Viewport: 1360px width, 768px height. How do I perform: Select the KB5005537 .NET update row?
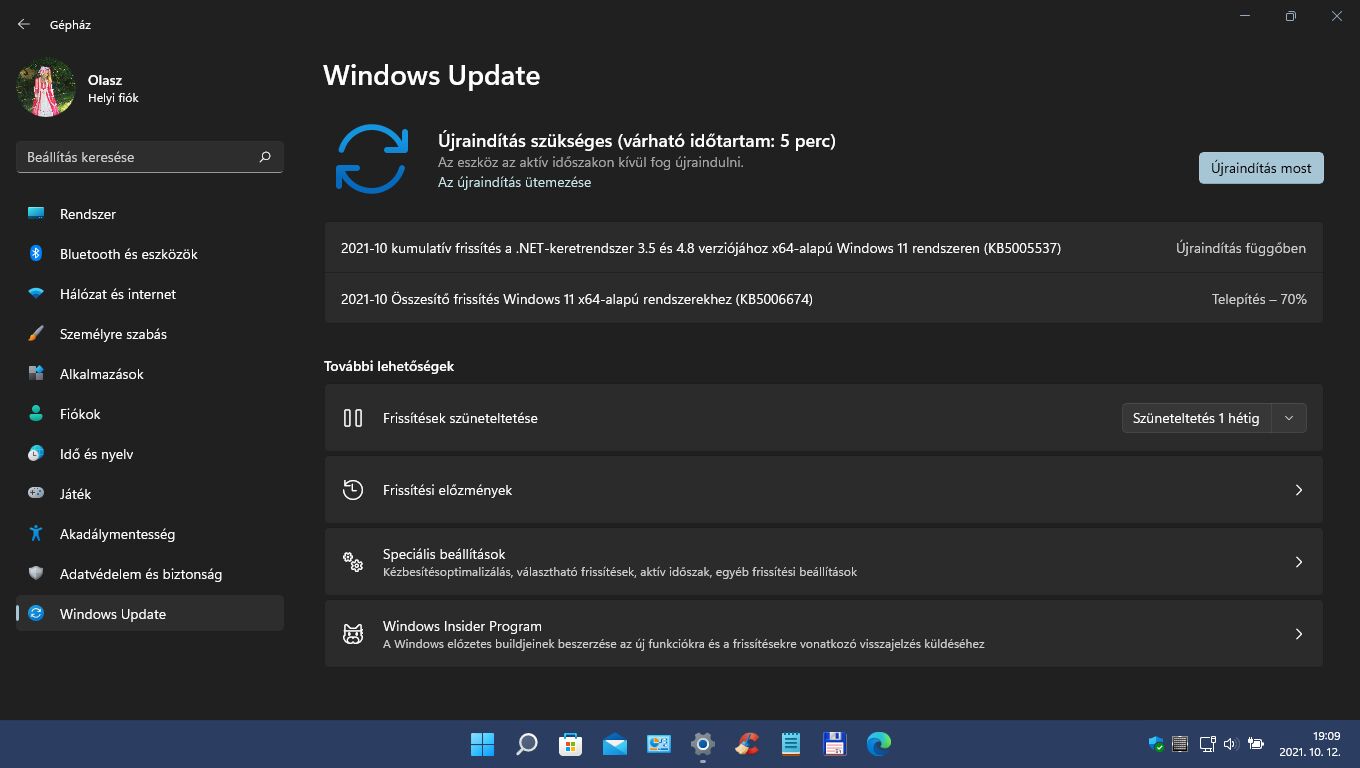[x=823, y=248]
